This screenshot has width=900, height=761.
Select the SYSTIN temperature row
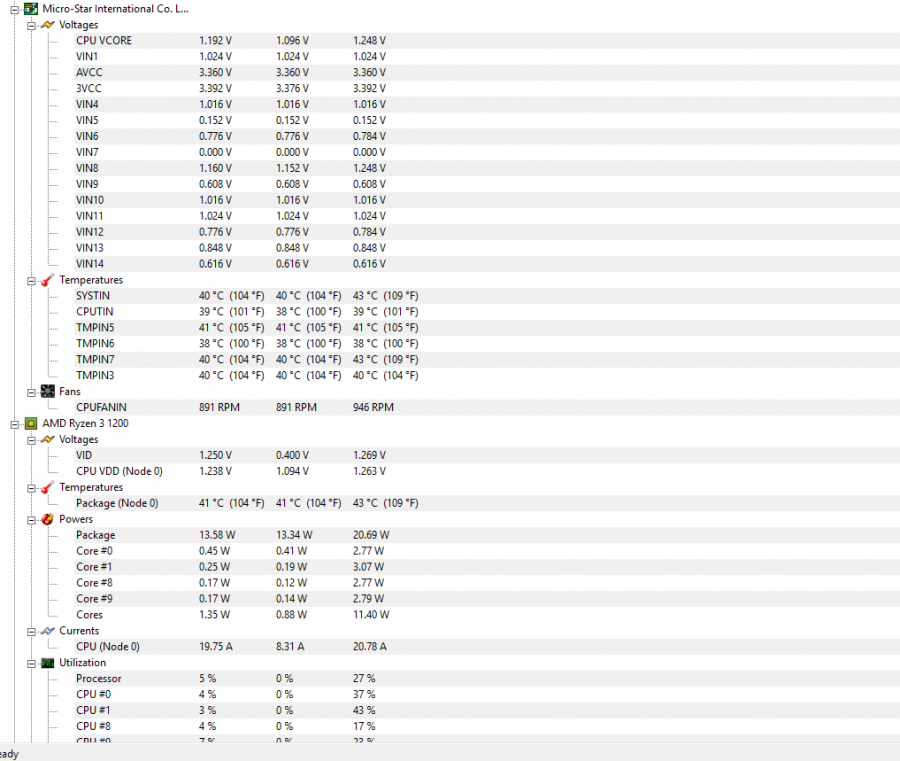tap(487, 296)
